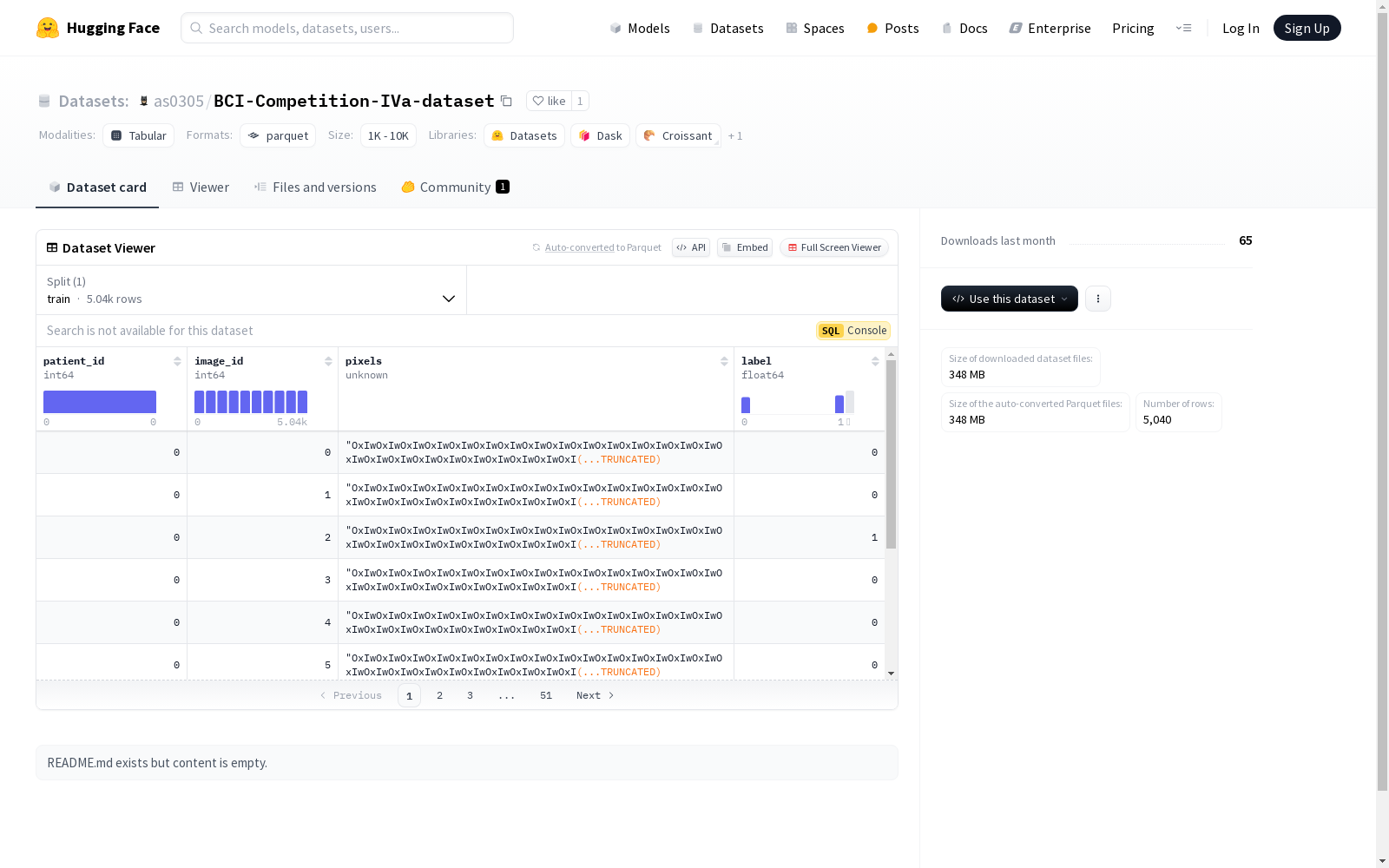Open the three-dot menu beside Use this dataset
The height and width of the screenshot is (868, 1389).
pos(1098,299)
